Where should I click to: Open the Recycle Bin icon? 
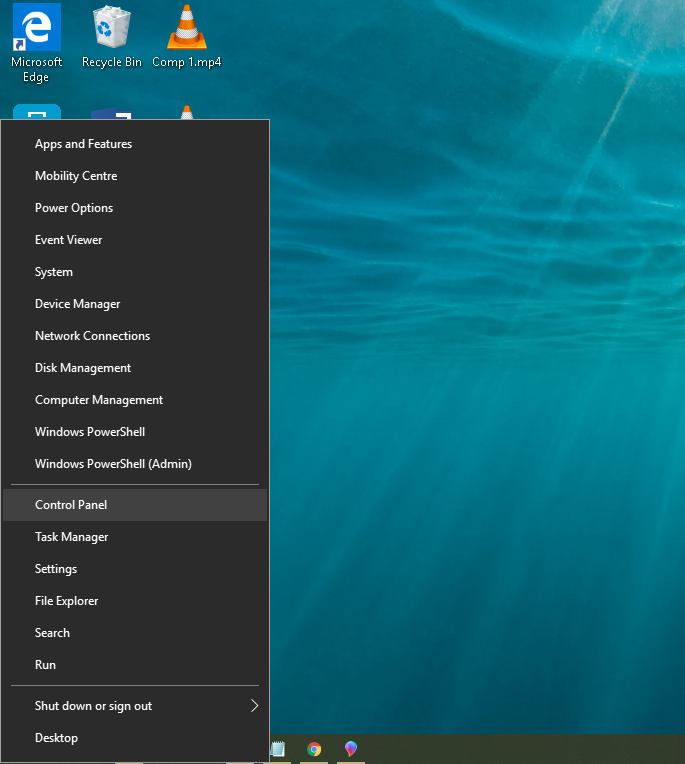[112, 36]
